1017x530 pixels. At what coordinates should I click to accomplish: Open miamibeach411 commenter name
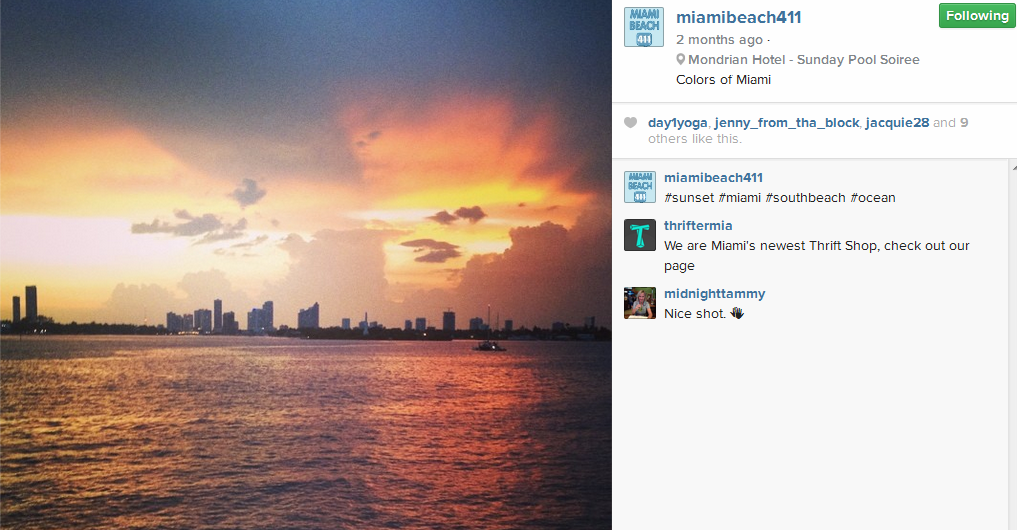[713, 178]
